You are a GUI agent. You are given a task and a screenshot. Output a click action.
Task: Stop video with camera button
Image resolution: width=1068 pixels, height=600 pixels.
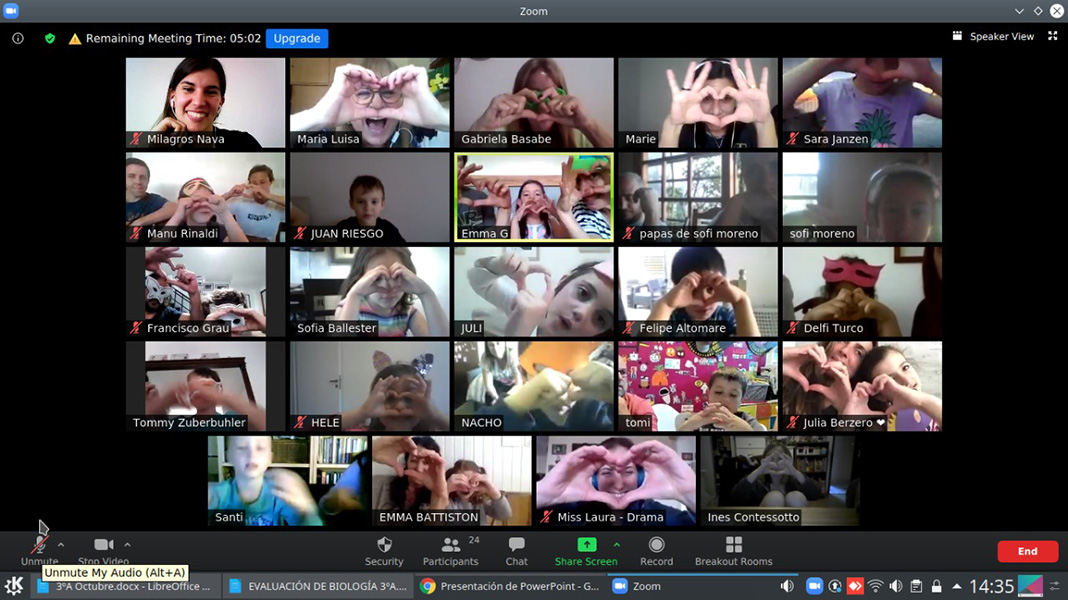point(103,546)
